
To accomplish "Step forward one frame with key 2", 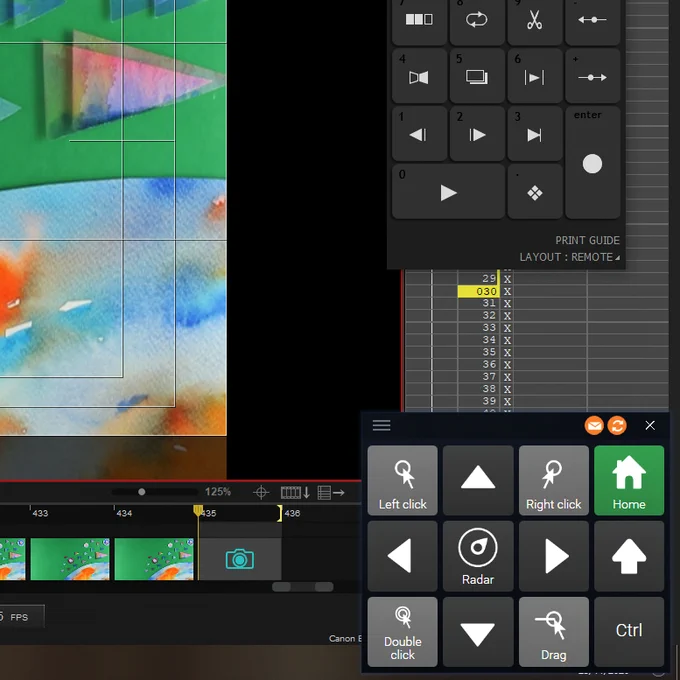I will pyautogui.click(x=477, y=134).
